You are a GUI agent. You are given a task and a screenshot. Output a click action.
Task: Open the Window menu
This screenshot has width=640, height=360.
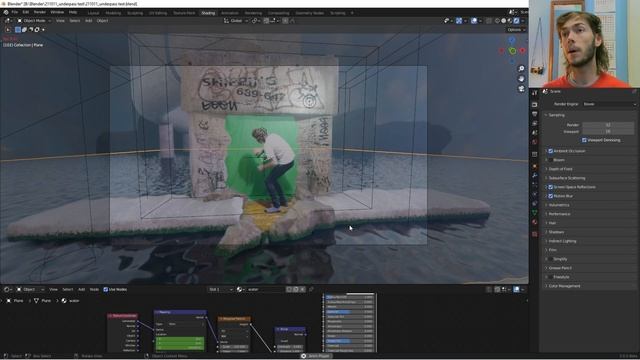[x=57, y=13]
